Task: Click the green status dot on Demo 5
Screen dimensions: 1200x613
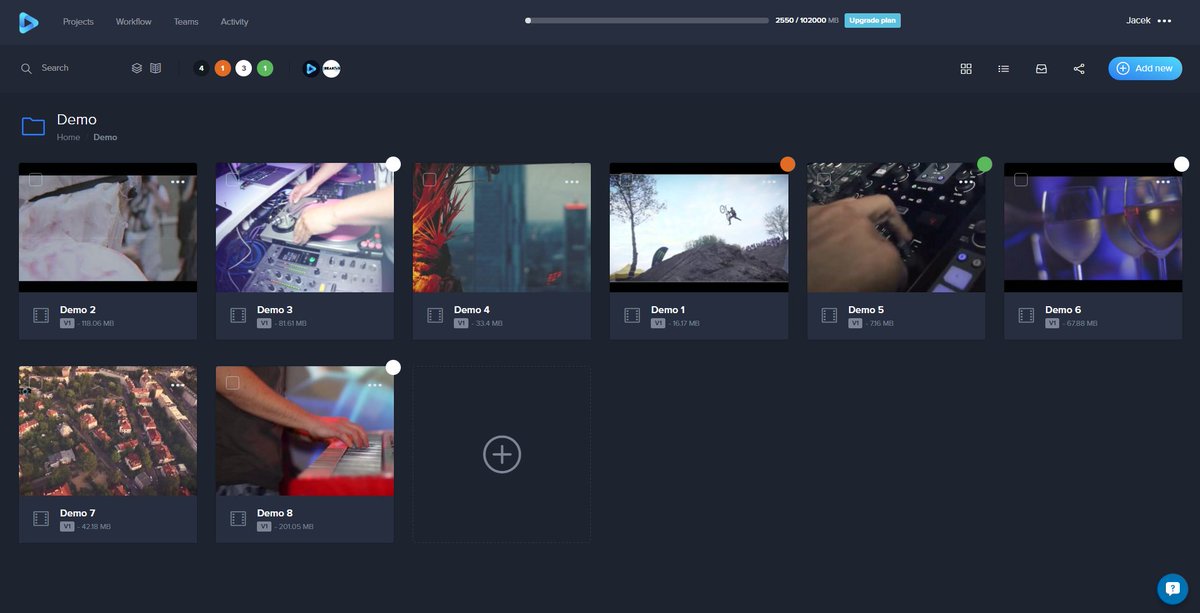Action: [984, 164]
